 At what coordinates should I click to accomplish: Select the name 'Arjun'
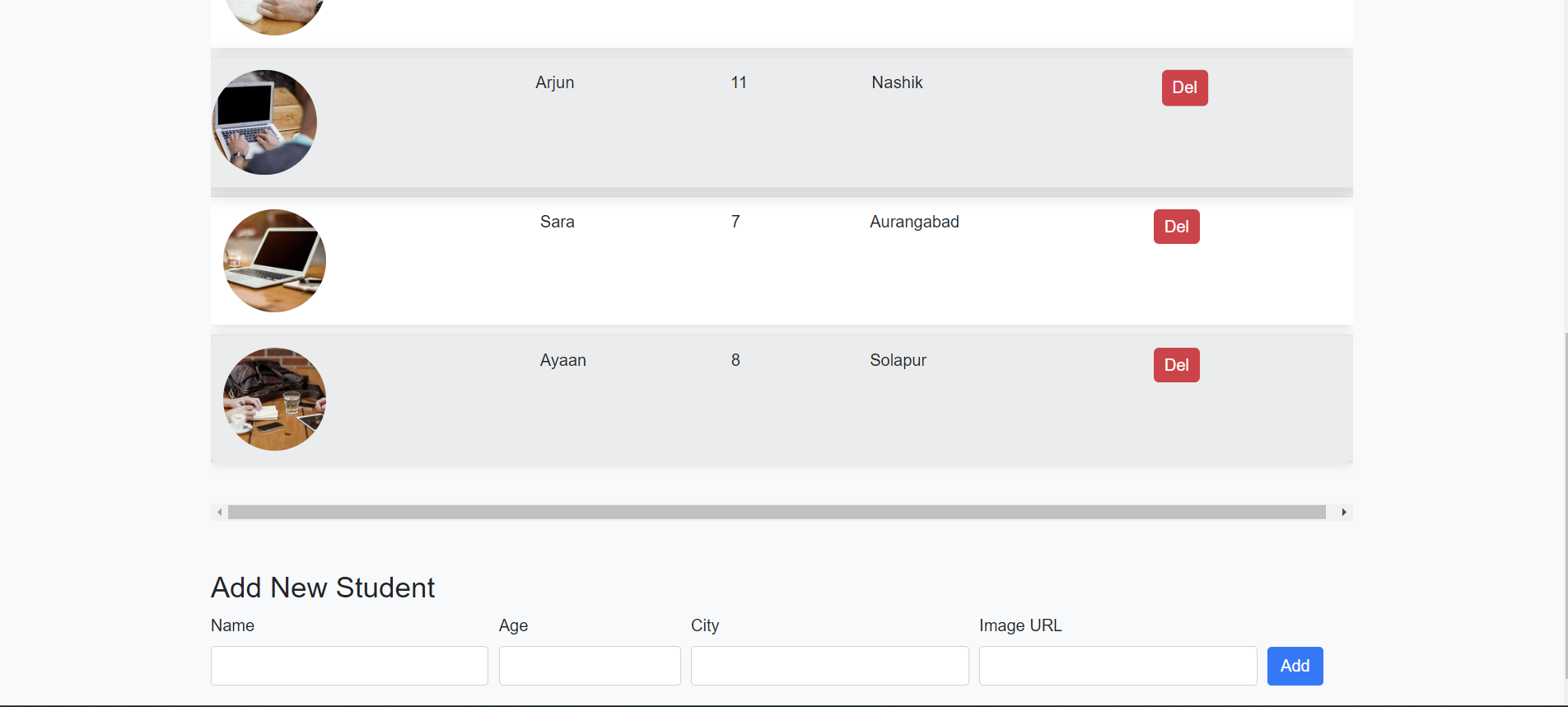point(554,82)
